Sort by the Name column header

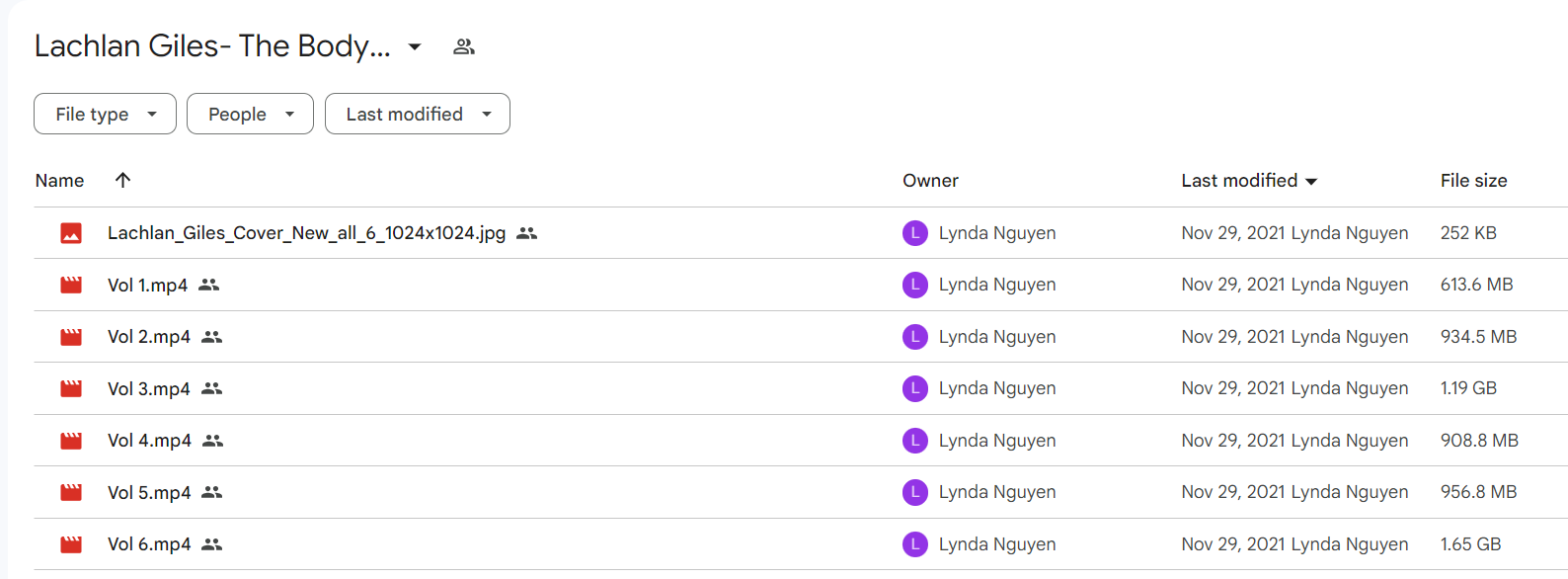click(x=59, y=181)
